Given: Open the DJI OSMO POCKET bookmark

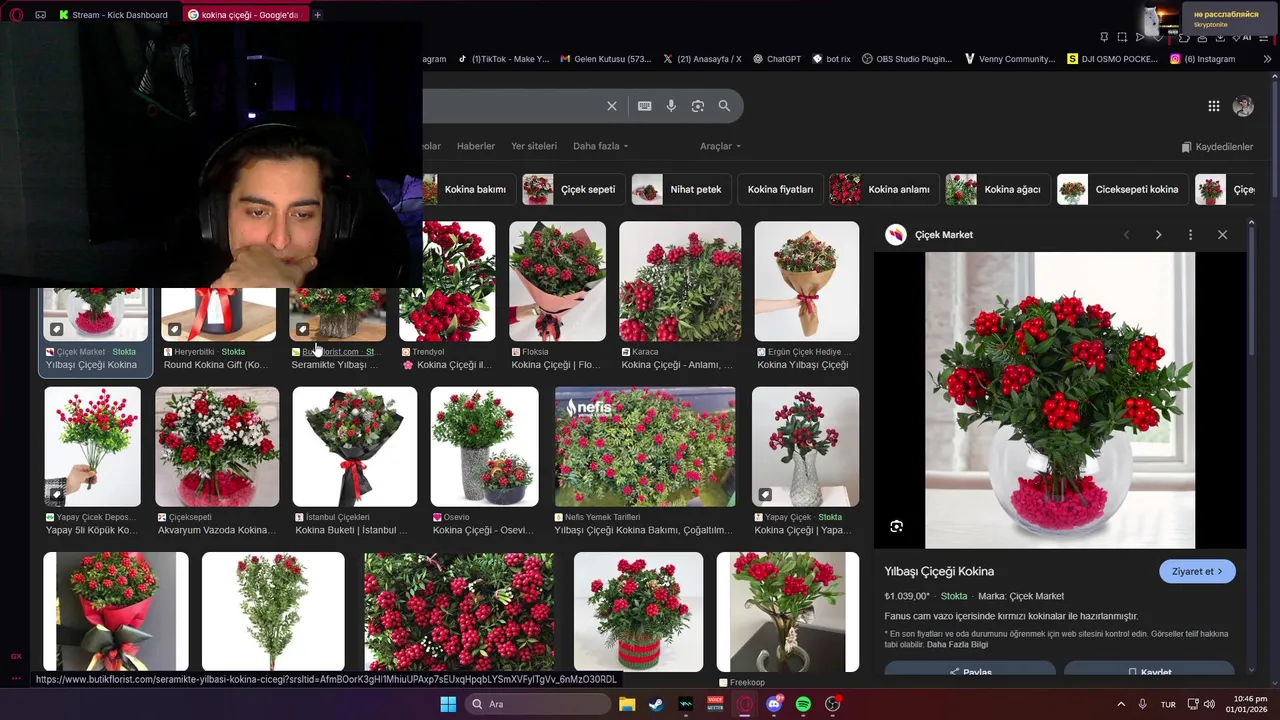Looking at the screenshot, I should pyautogui.click(x=1112, y=59).
